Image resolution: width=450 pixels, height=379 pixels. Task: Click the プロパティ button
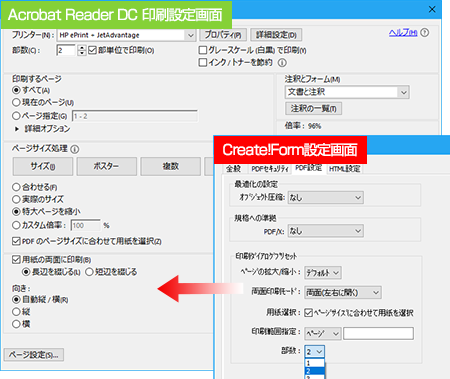click(x=223, y=35)
